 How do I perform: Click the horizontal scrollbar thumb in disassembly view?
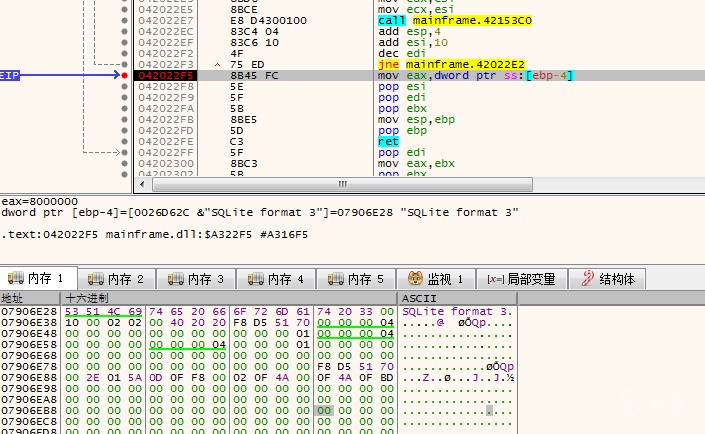click(x=343, y=184)
